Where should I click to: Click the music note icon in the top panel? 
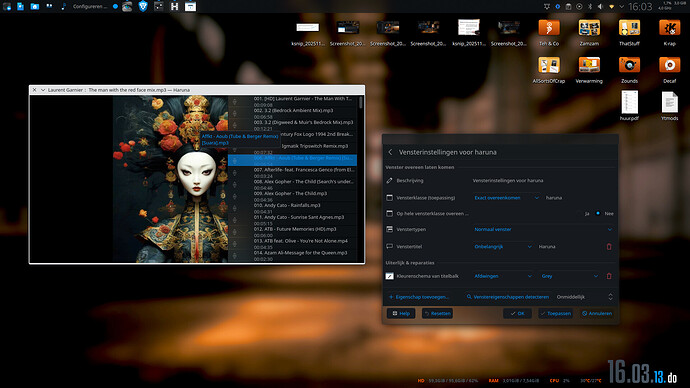(x=63, y=6)
